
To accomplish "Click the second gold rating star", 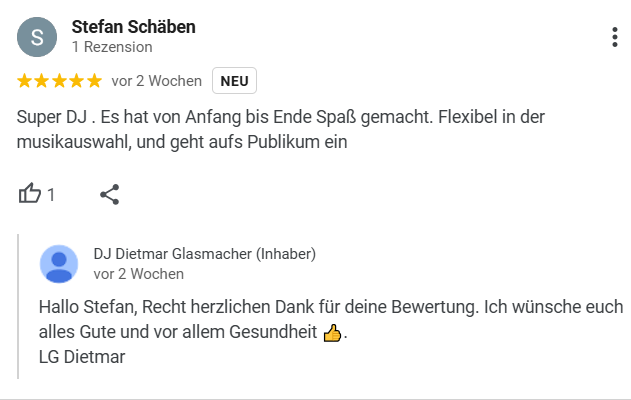I will tap(42, 81).
